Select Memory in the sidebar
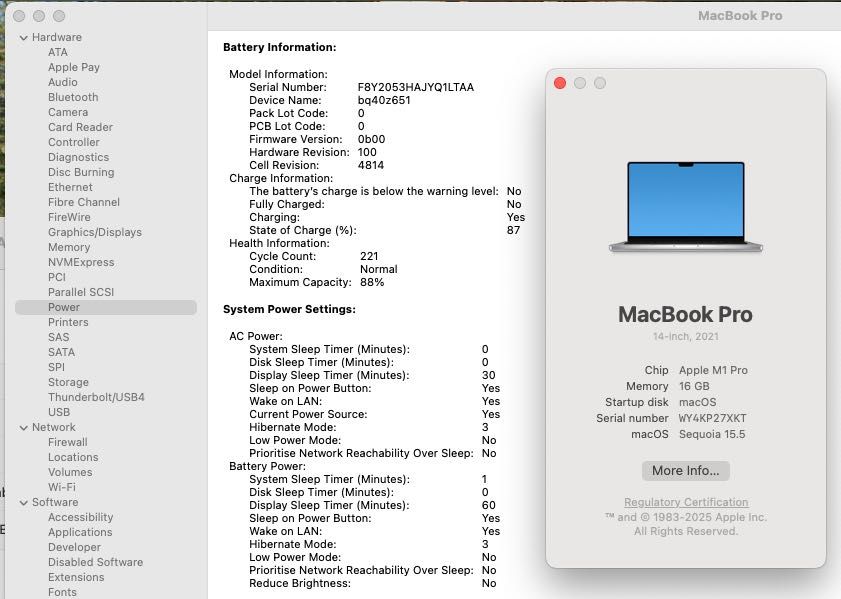The height and width of the screenshot is (599, 841). 69,247
